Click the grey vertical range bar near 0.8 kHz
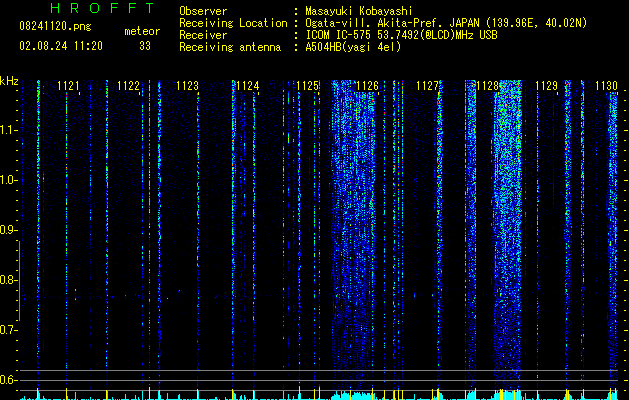The image size is (629, 400). [x=19, y=280]
